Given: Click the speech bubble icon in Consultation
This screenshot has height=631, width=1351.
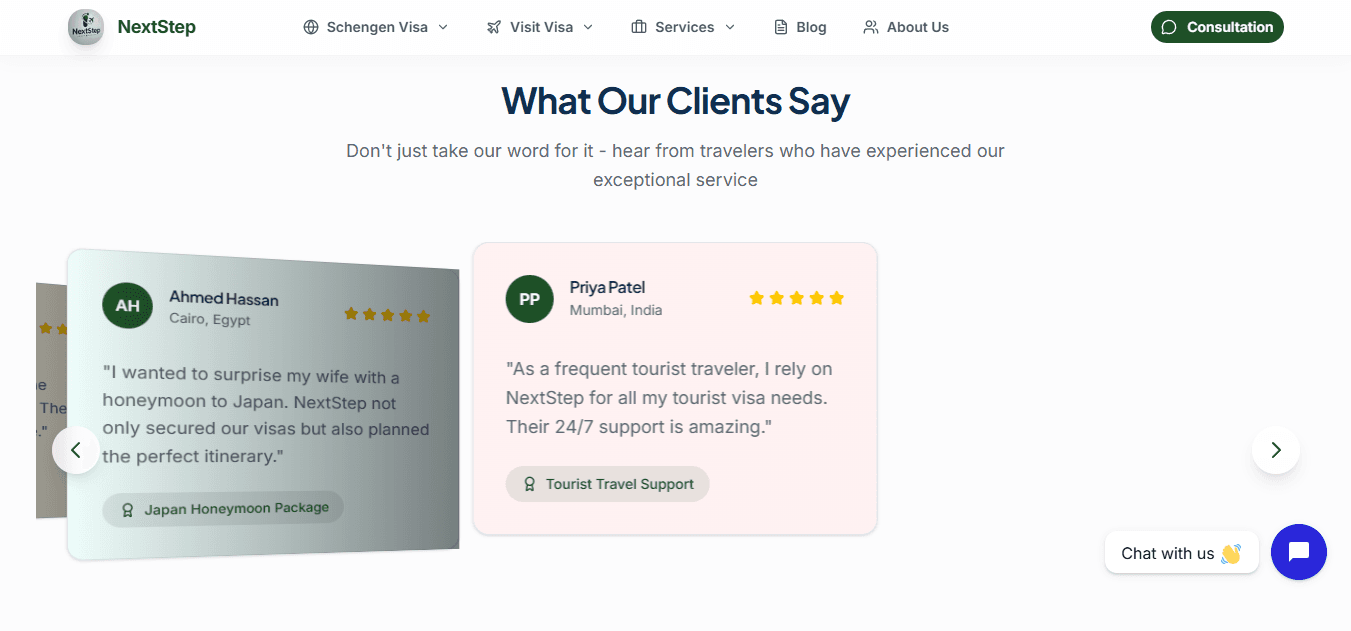Looking at the screenshot, I should tap(1169, 27).
